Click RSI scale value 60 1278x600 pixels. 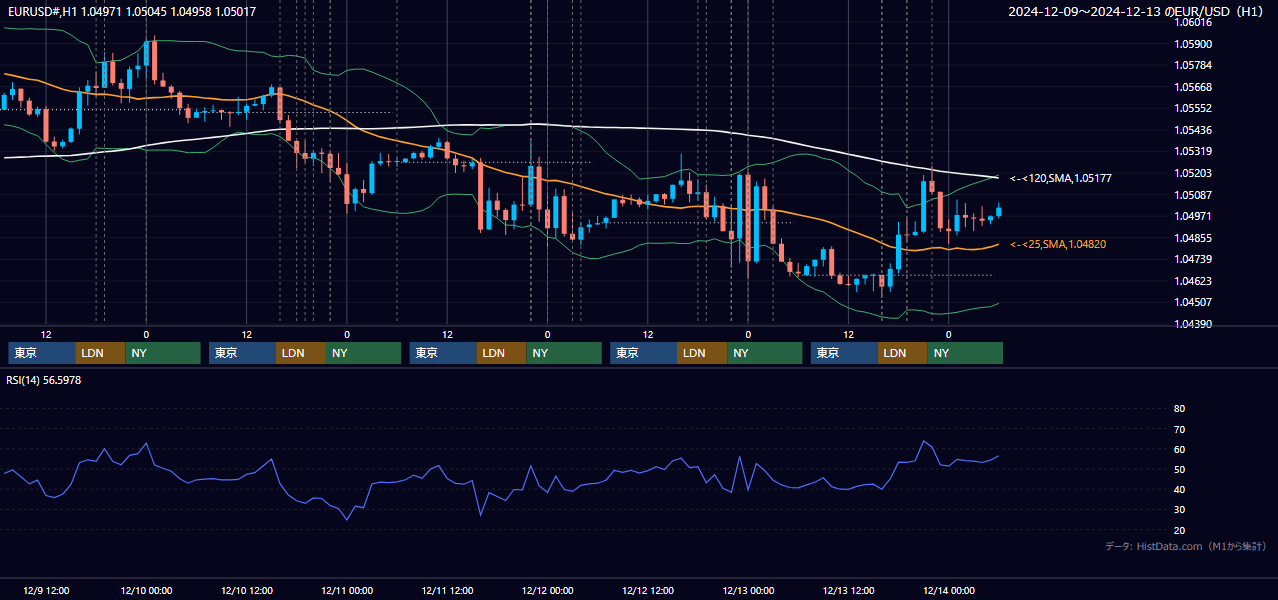[1179, 449]
